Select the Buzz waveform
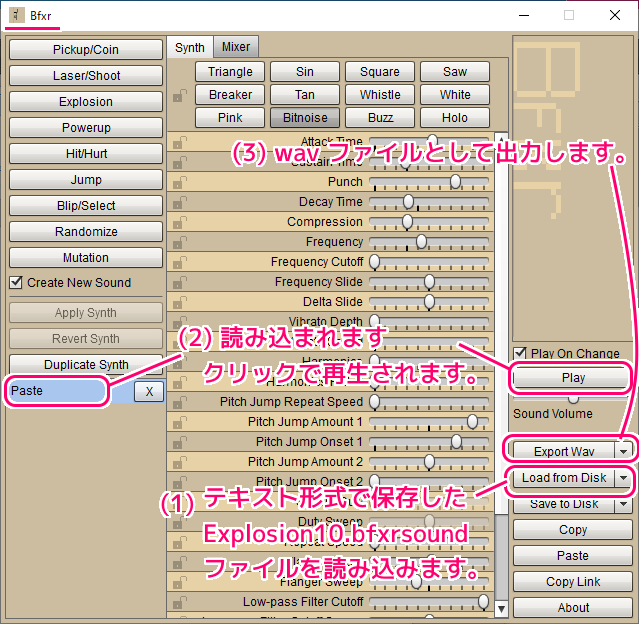Image resolution: width=639 pixels, height=624 pixels. click(x=380, y=118)
